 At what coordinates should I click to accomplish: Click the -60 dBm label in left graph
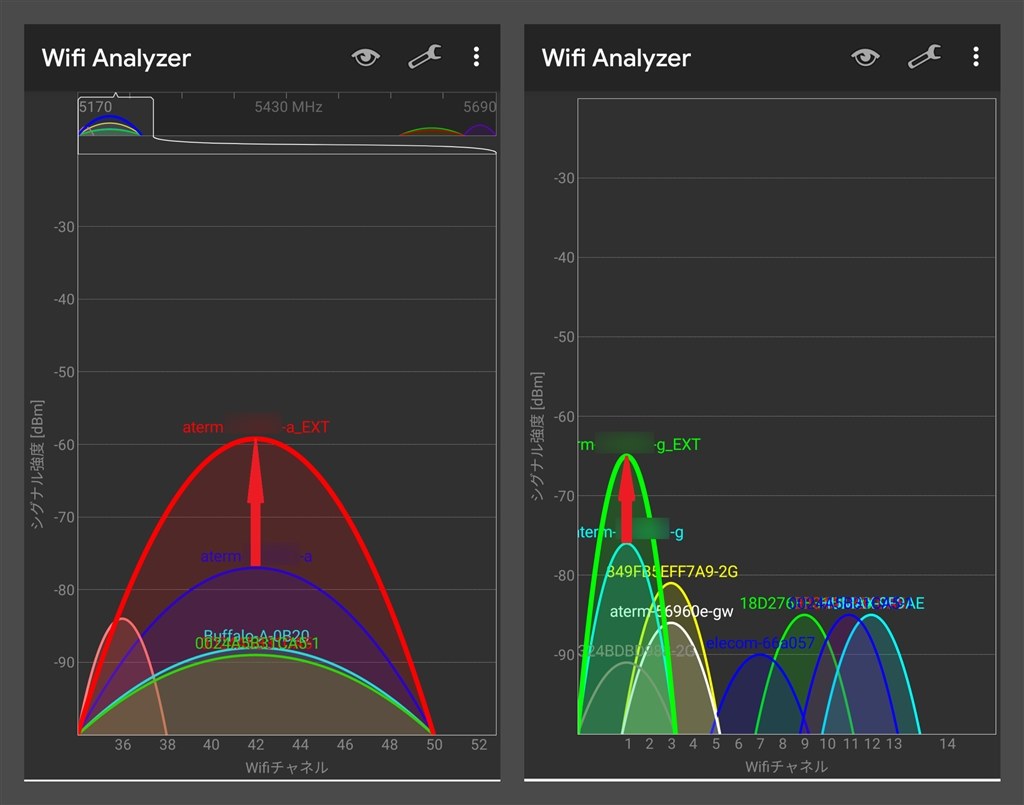tap(64, 445)
